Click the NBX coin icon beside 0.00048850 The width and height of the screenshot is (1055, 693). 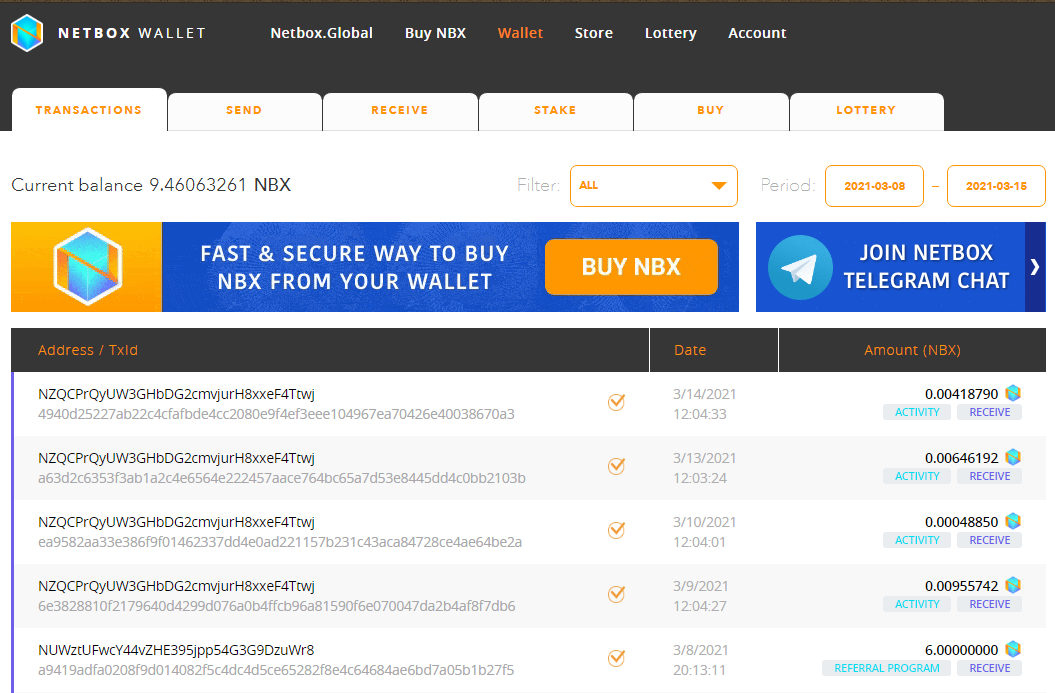[1013, 521]
